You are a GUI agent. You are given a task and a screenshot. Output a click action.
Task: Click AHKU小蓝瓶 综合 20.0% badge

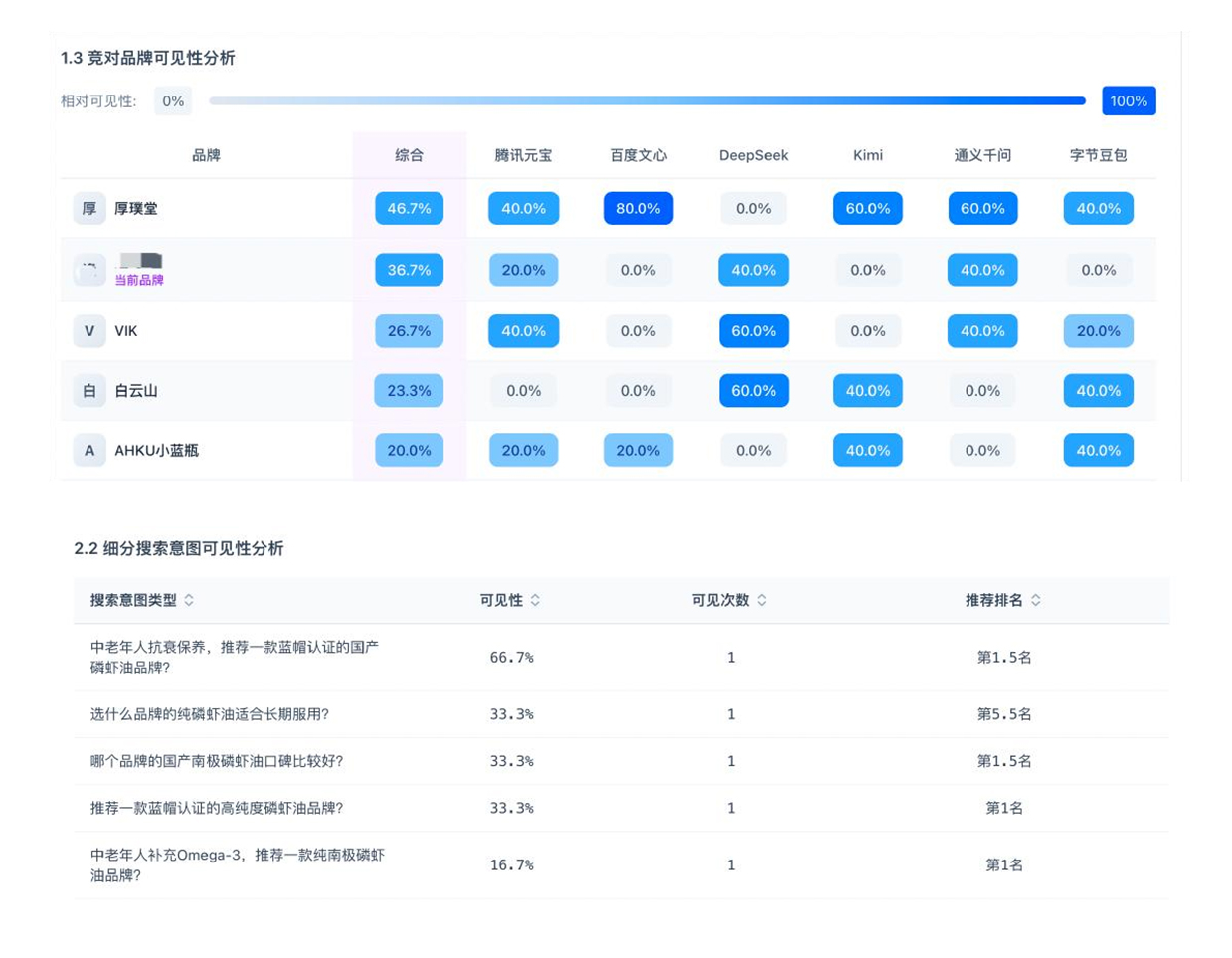pos(409,451)
